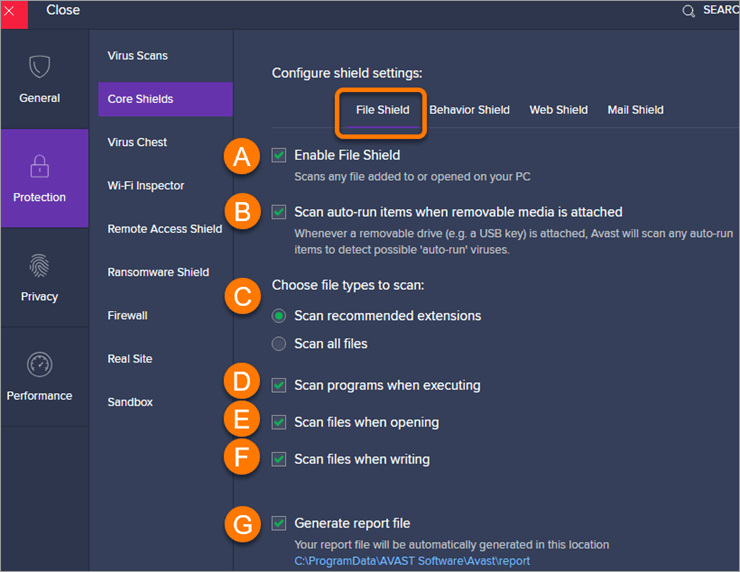Open Ransomware Shield settings
This screenshot has width=740, height=572.
click(x=158, y=272)
